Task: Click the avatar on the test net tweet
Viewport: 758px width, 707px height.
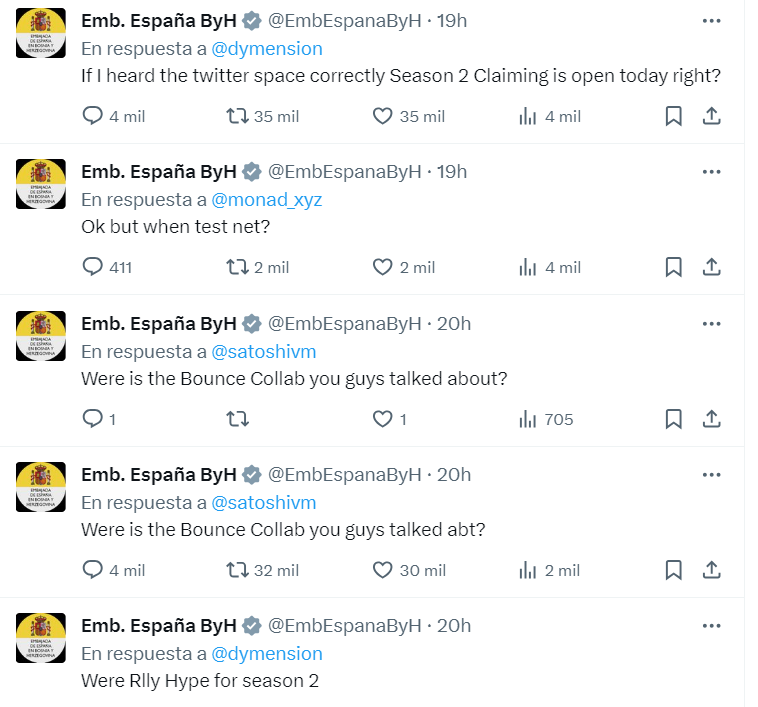Action: 41,184
